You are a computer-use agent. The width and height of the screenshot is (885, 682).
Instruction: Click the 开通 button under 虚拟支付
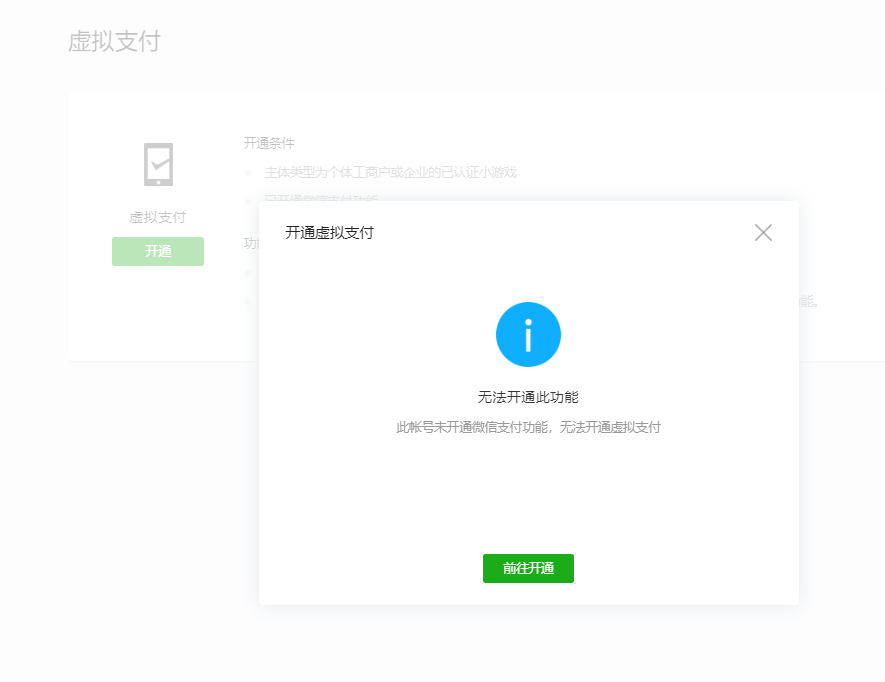(x=158, y=251)
